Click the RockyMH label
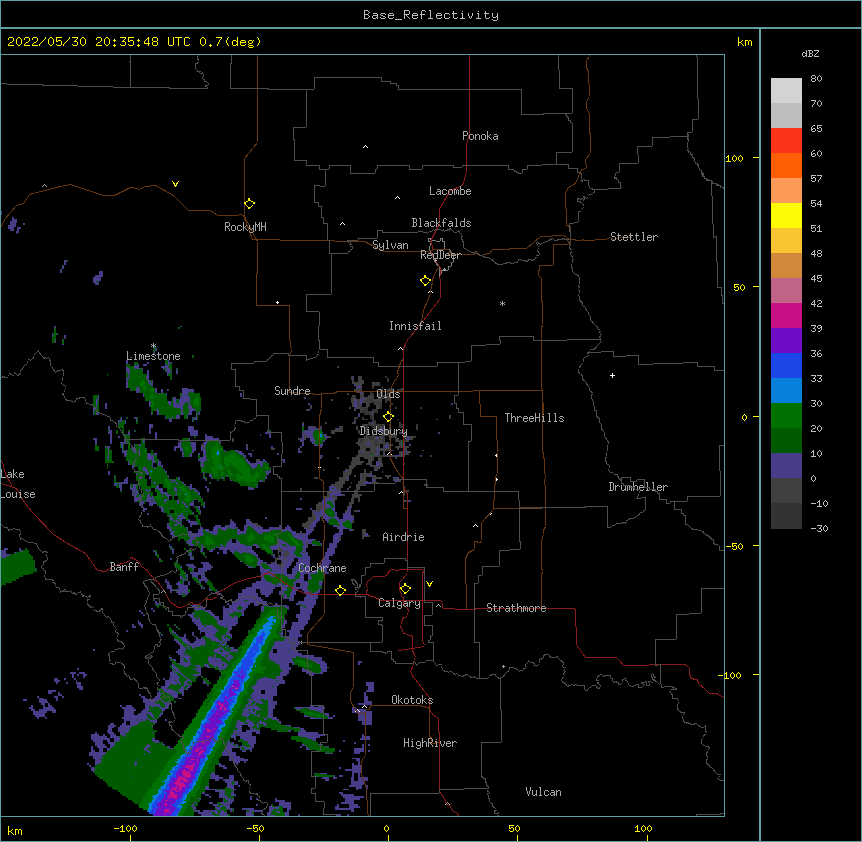862x842 pixels. 245,227
